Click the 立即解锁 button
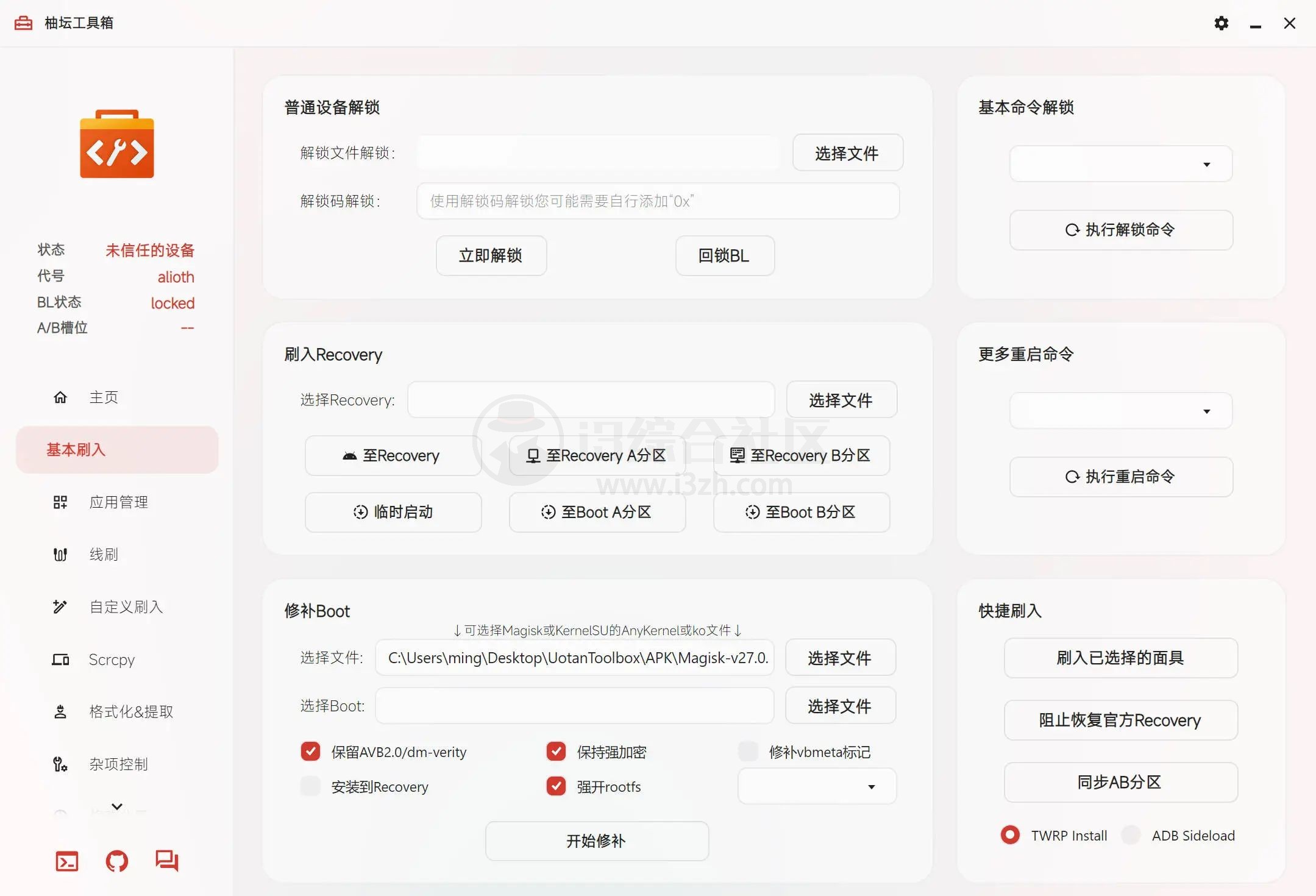Screen dimensions: 1316x896 click(x=491, y=255)
